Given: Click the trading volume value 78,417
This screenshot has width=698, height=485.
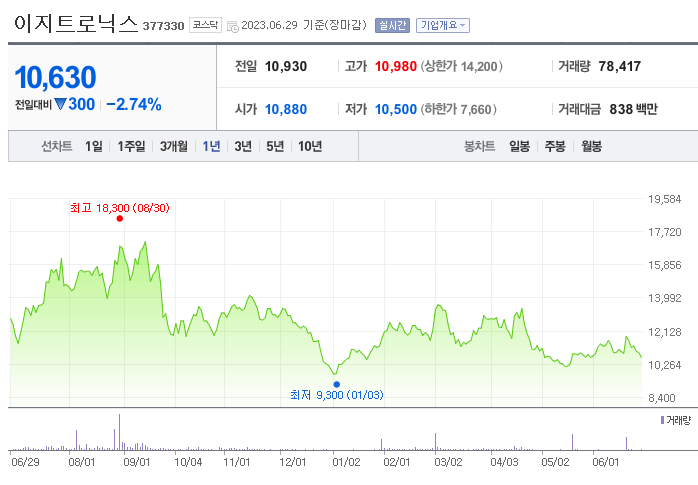Looking at the screenshot, I should tap(620, 66).
